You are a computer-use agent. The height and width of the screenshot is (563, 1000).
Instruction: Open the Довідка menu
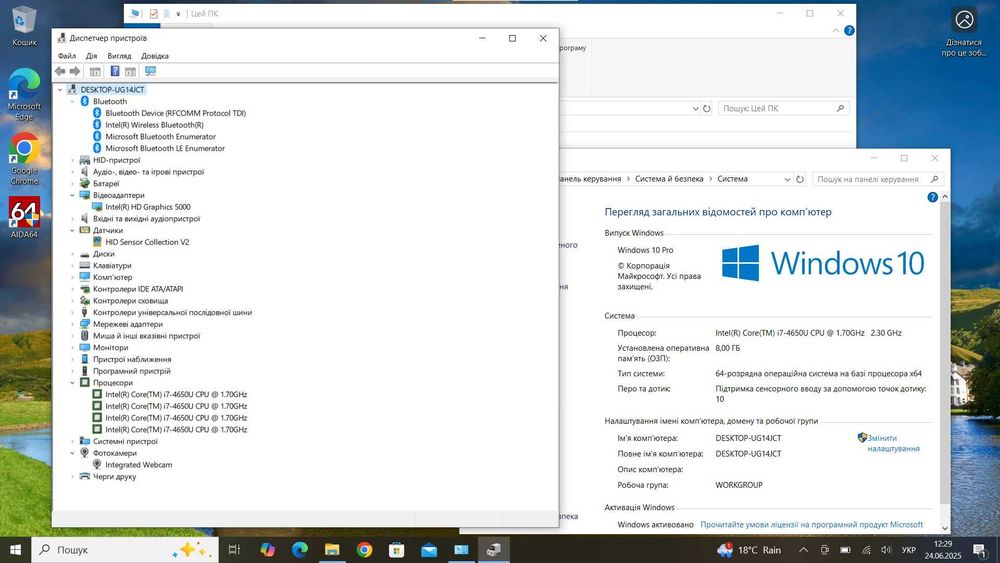coord(155,56)
